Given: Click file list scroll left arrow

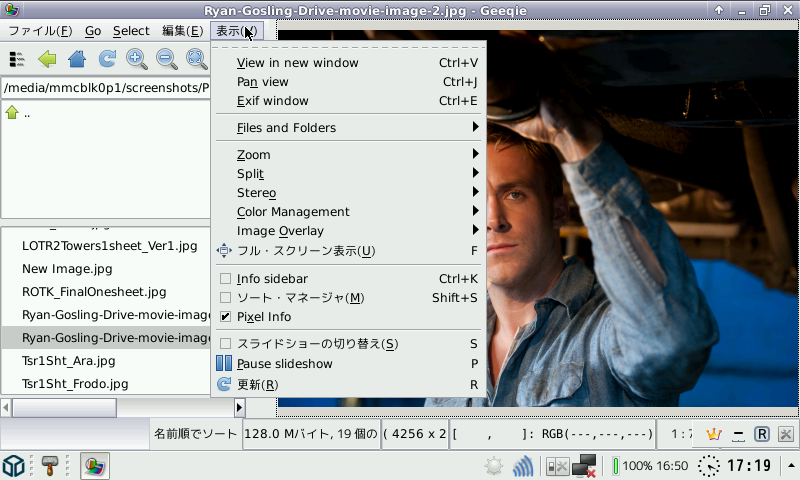Looking at the screenshot, I should [6, 408].
